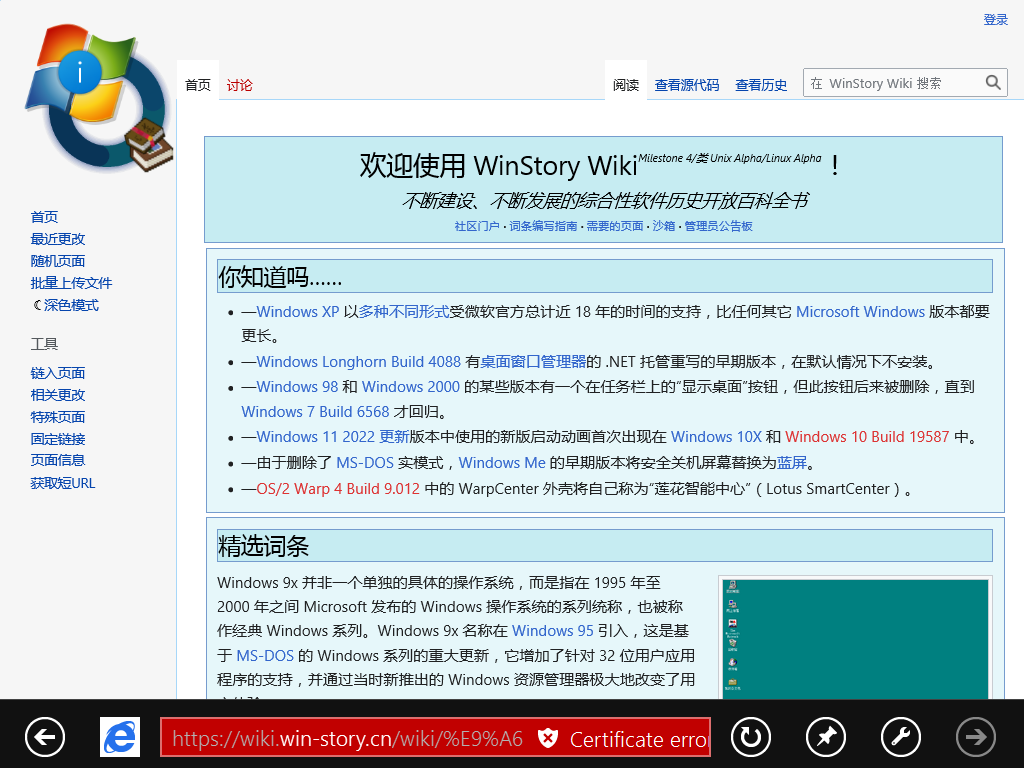This screenshot has height=768, width=1024.
Task: Open 相关更改 tool link
Action: [x=57, y=395]
